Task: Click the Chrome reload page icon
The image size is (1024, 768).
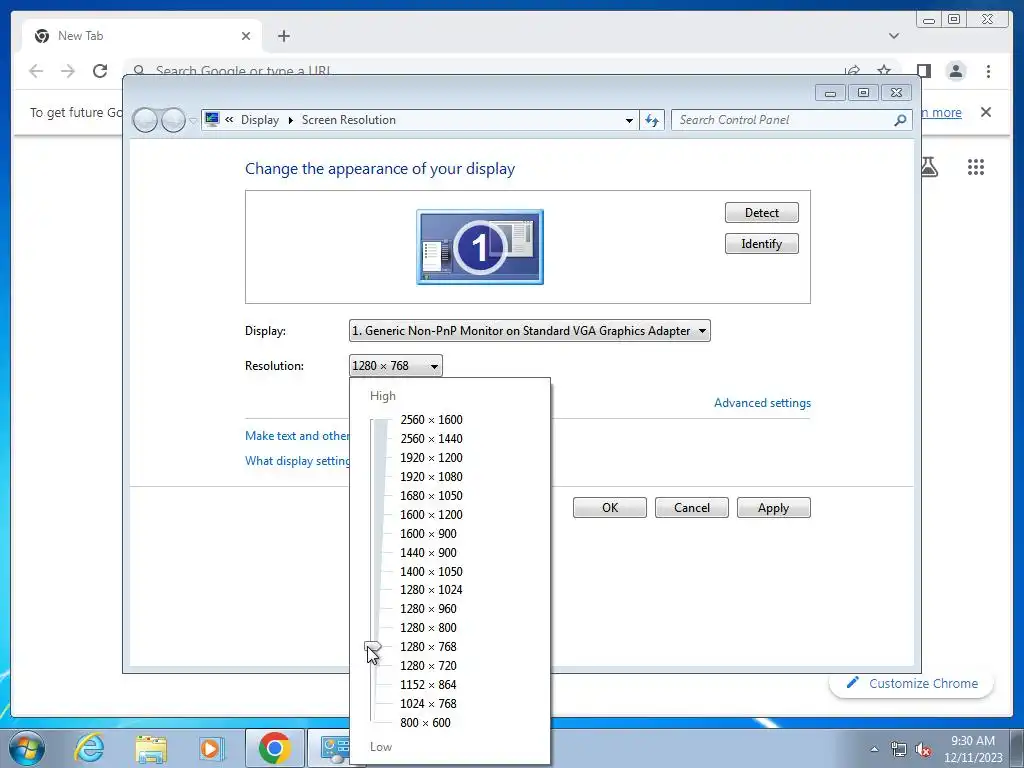Action: 100,71
